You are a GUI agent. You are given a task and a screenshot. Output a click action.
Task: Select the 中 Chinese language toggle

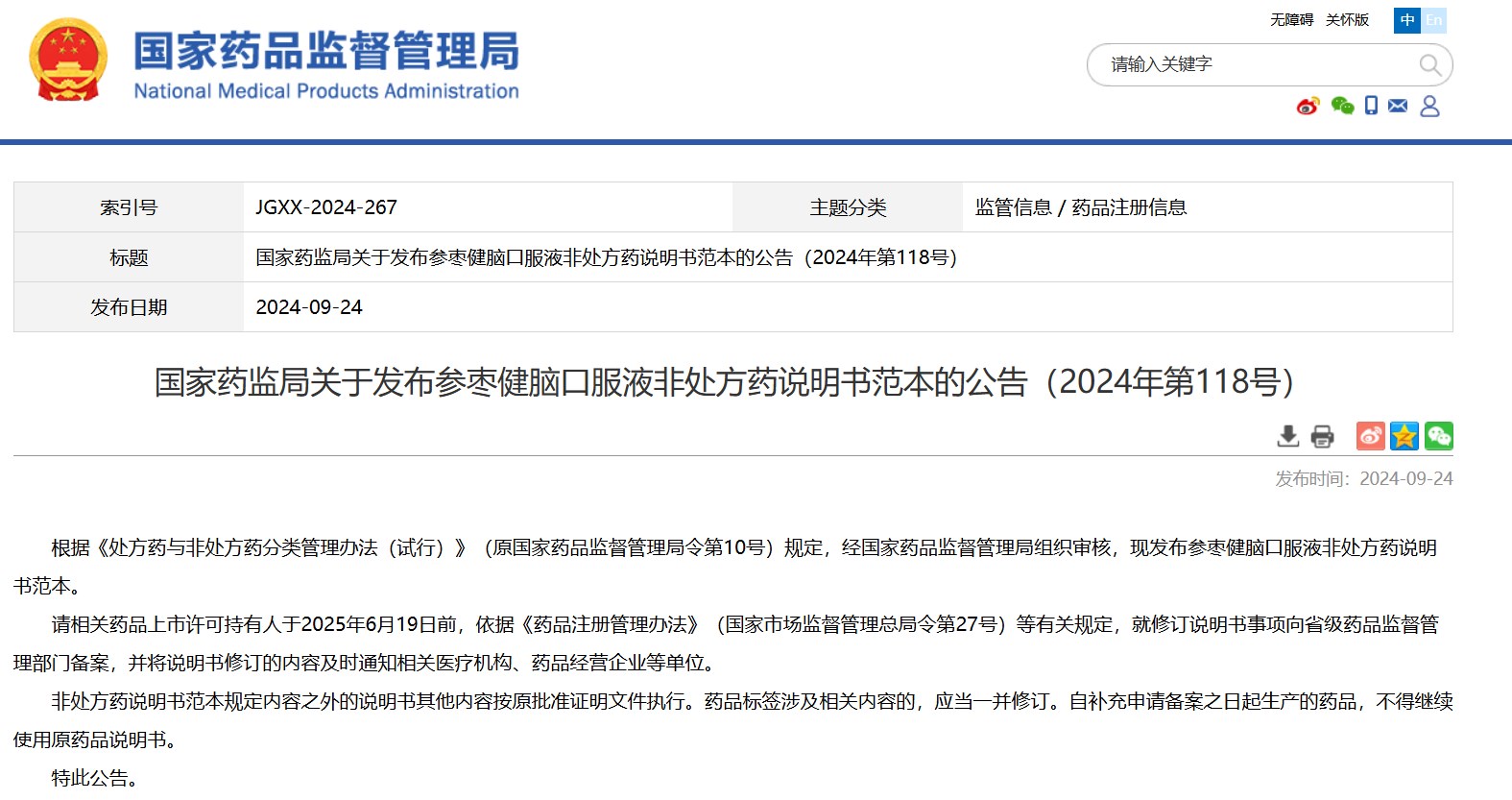1407,20
